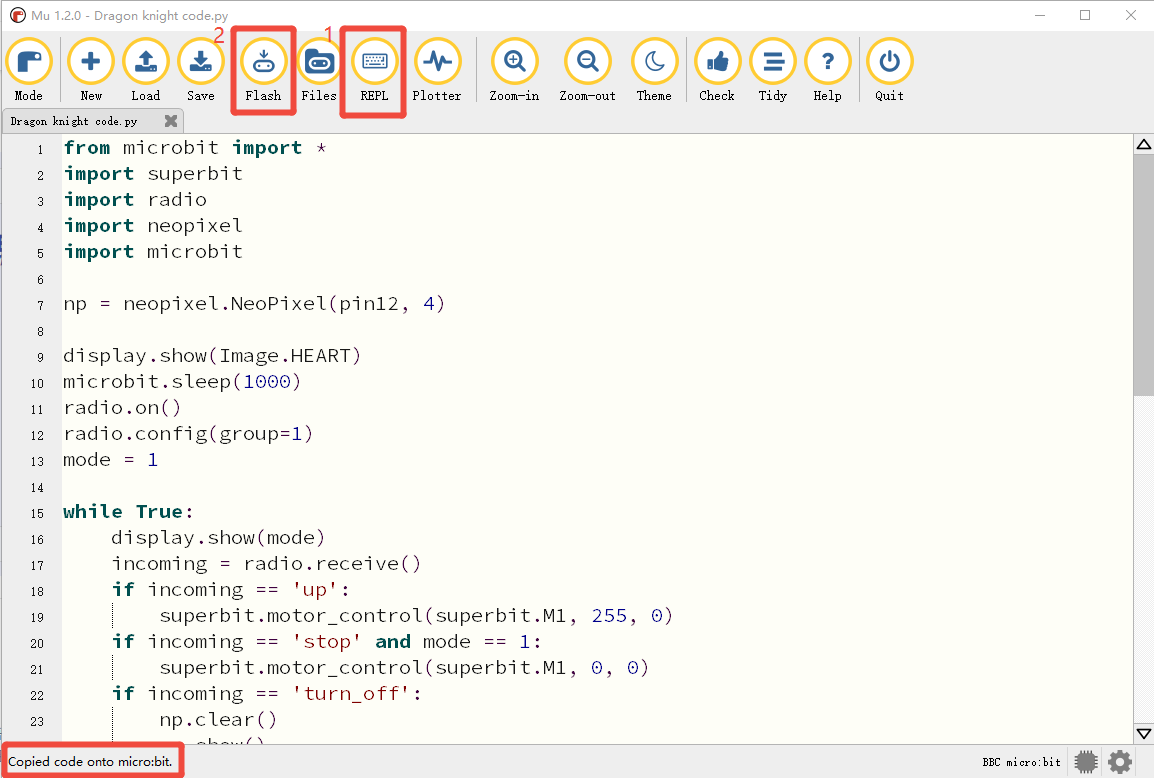Zoom-out the editor text
1154x778 pixels.
[587, 71]
